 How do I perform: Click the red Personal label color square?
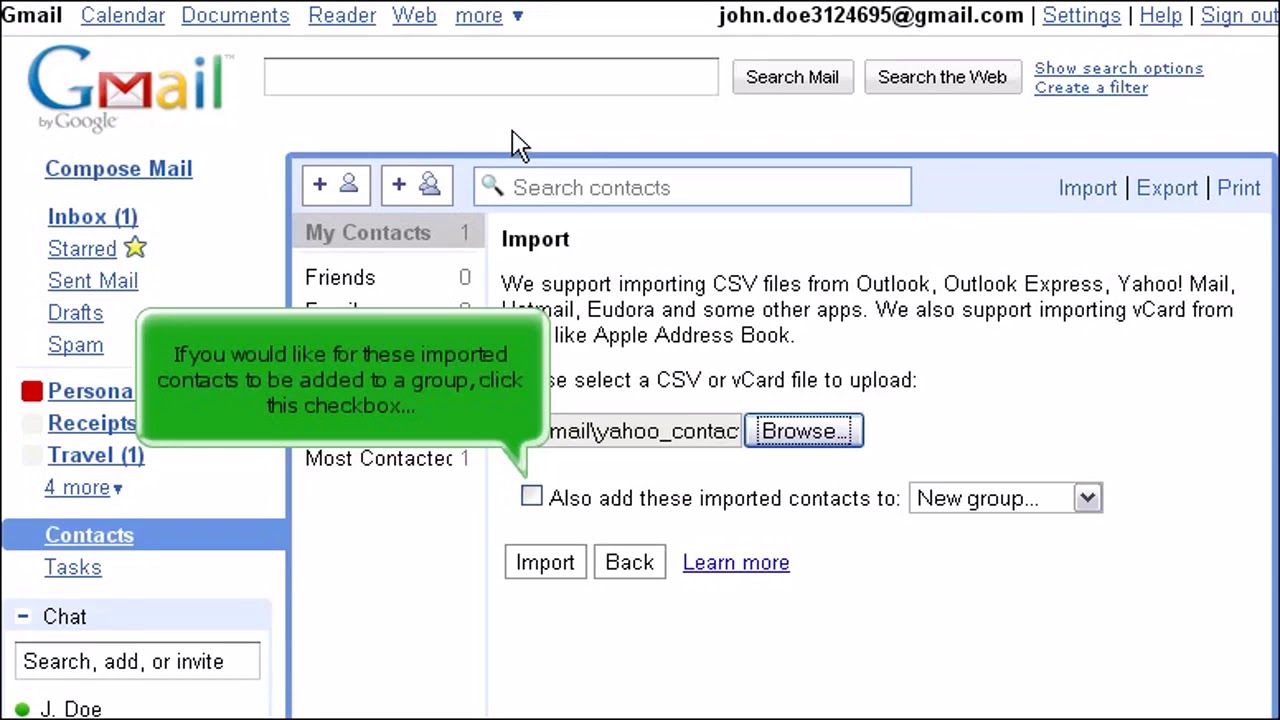(x=32, y=391)
